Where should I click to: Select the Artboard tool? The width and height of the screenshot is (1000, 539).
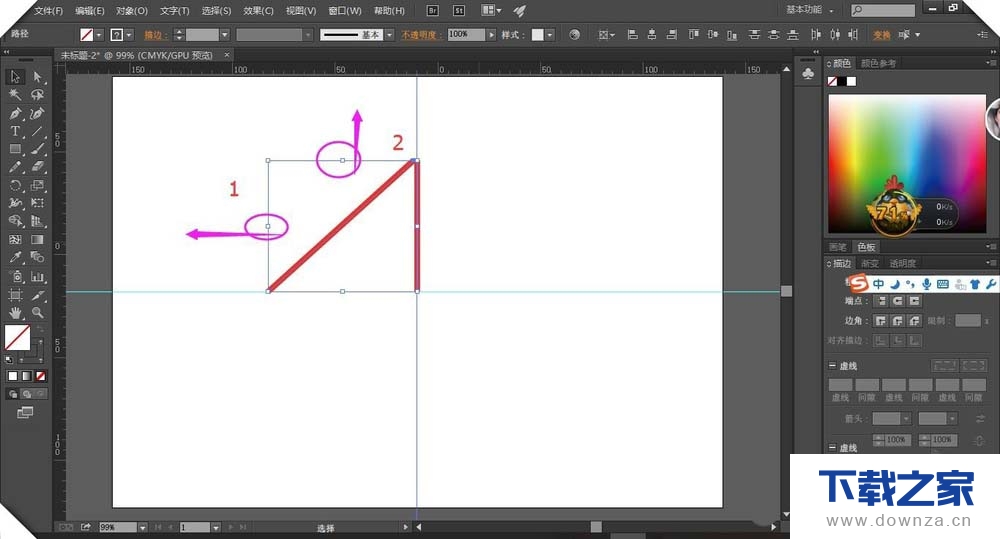pos(15,295)
